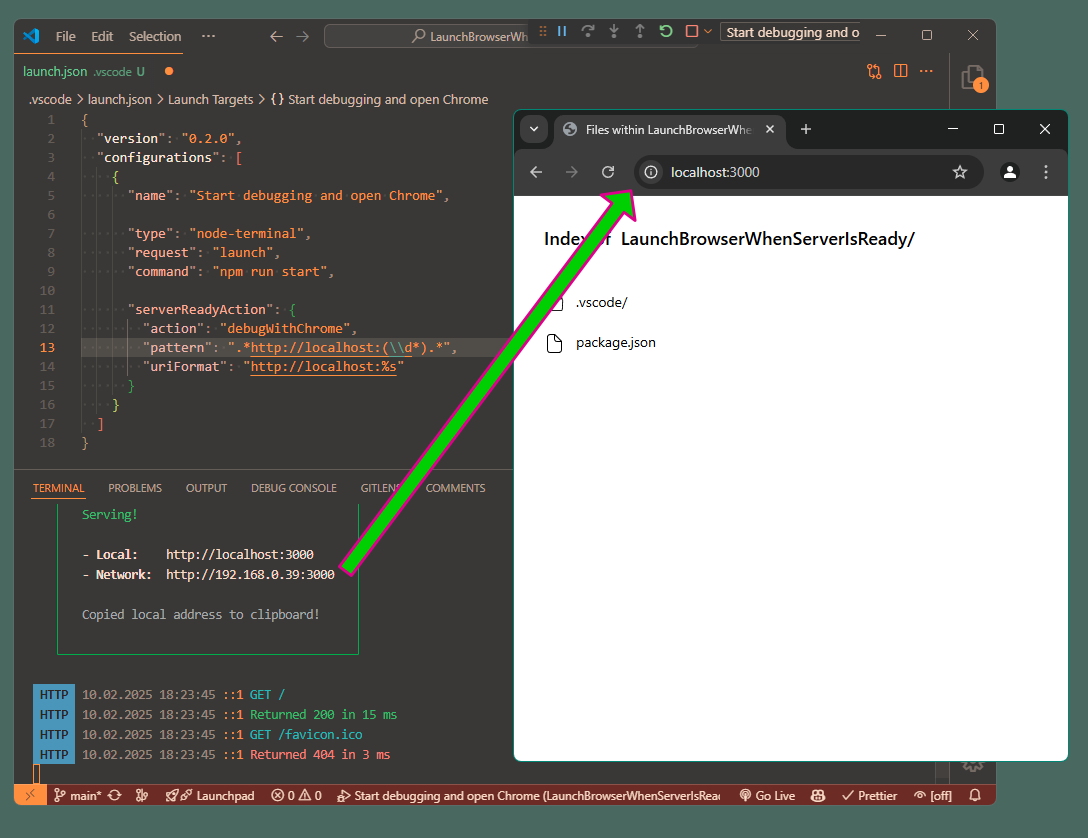Open Launchpad from status bar

(210, 795)
